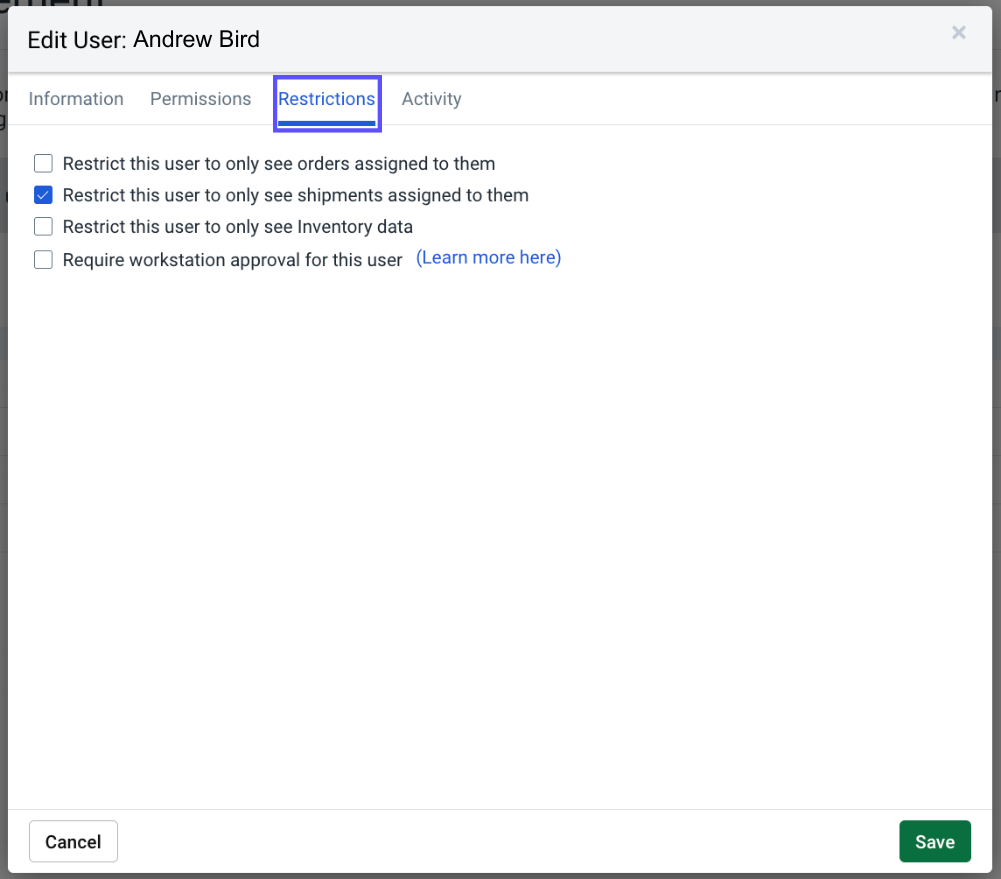Viewport: 1001px width, 879px height.
Task: Dismiss the Edit User dialog via Cancel
Action: tap(73, 841)
